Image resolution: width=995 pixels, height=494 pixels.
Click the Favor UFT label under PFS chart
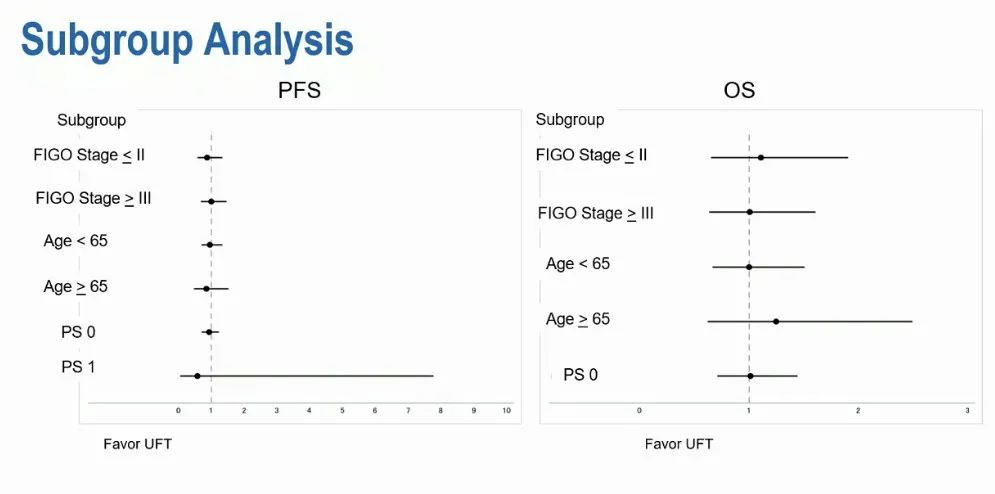pos(137,444)
